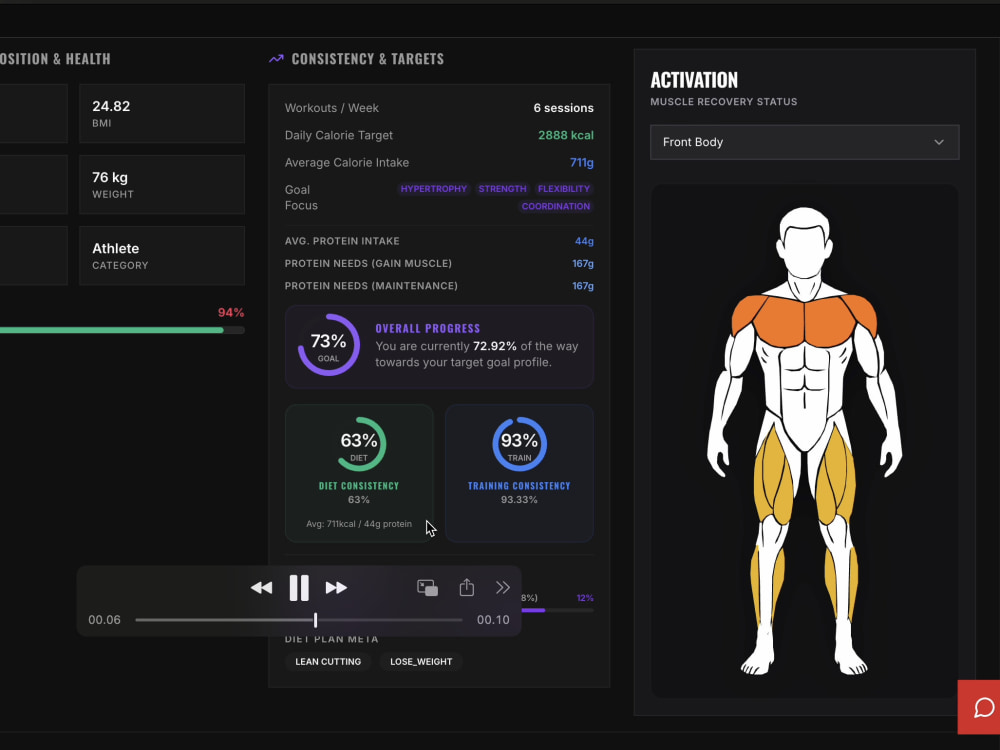
Task: Select the FLEXIBILITY goal tag
Action: [564, 189]
